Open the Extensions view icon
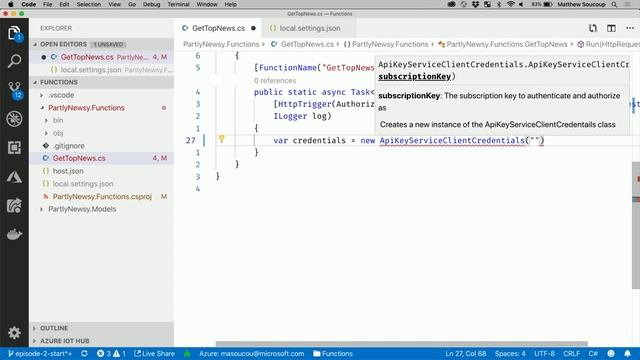This screenshot has height=360, width=640. tap(14, 147)
